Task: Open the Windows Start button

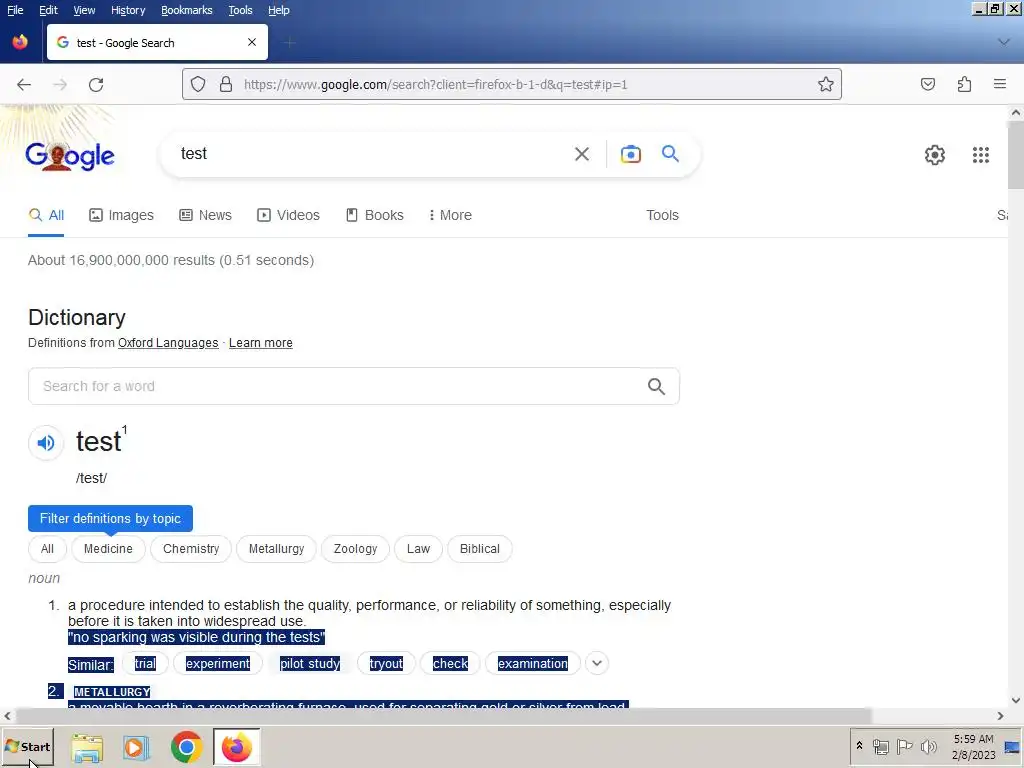Action: pos(27,747)
